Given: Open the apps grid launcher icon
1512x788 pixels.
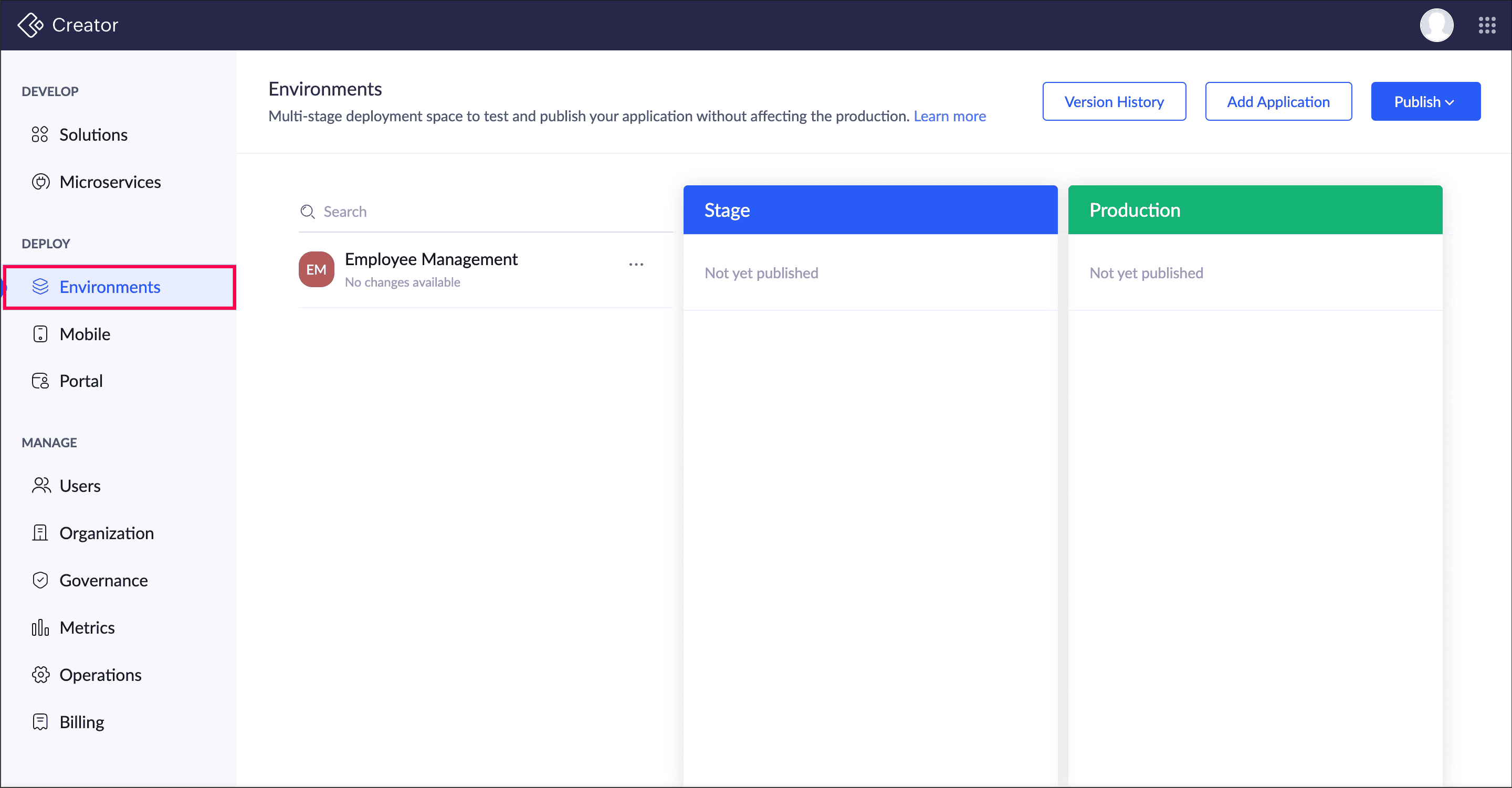Looking at the screenshot, I should 1486,25.
